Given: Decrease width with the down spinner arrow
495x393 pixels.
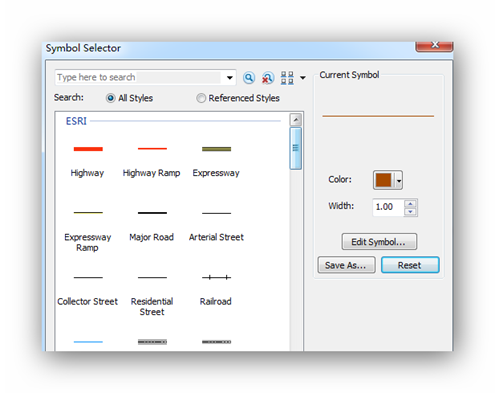Looking at the screenshot, I should pyautogui.click(x=411, y=212).
